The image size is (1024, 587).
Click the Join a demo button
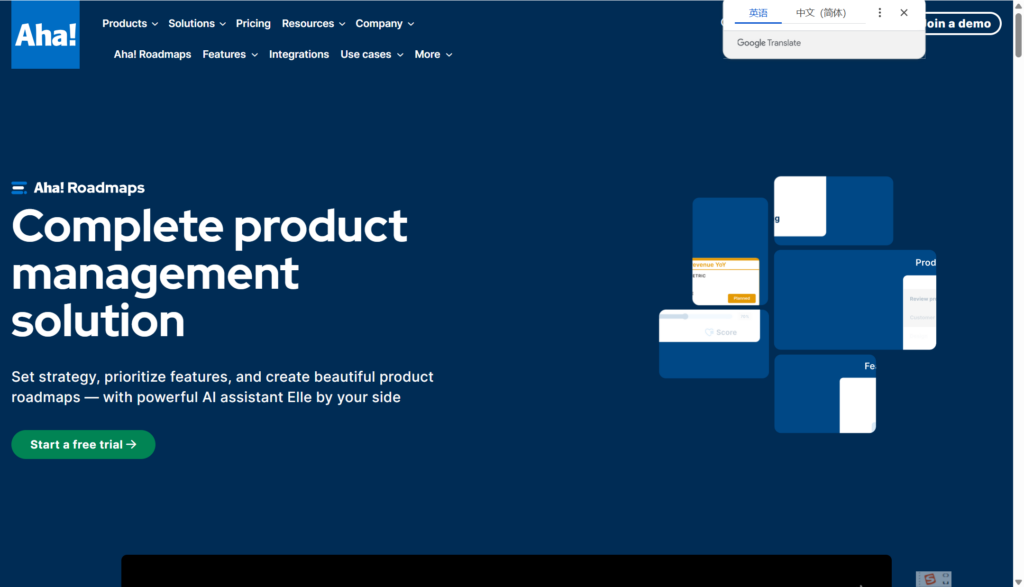pyautogui.click(x=960, y=23)
